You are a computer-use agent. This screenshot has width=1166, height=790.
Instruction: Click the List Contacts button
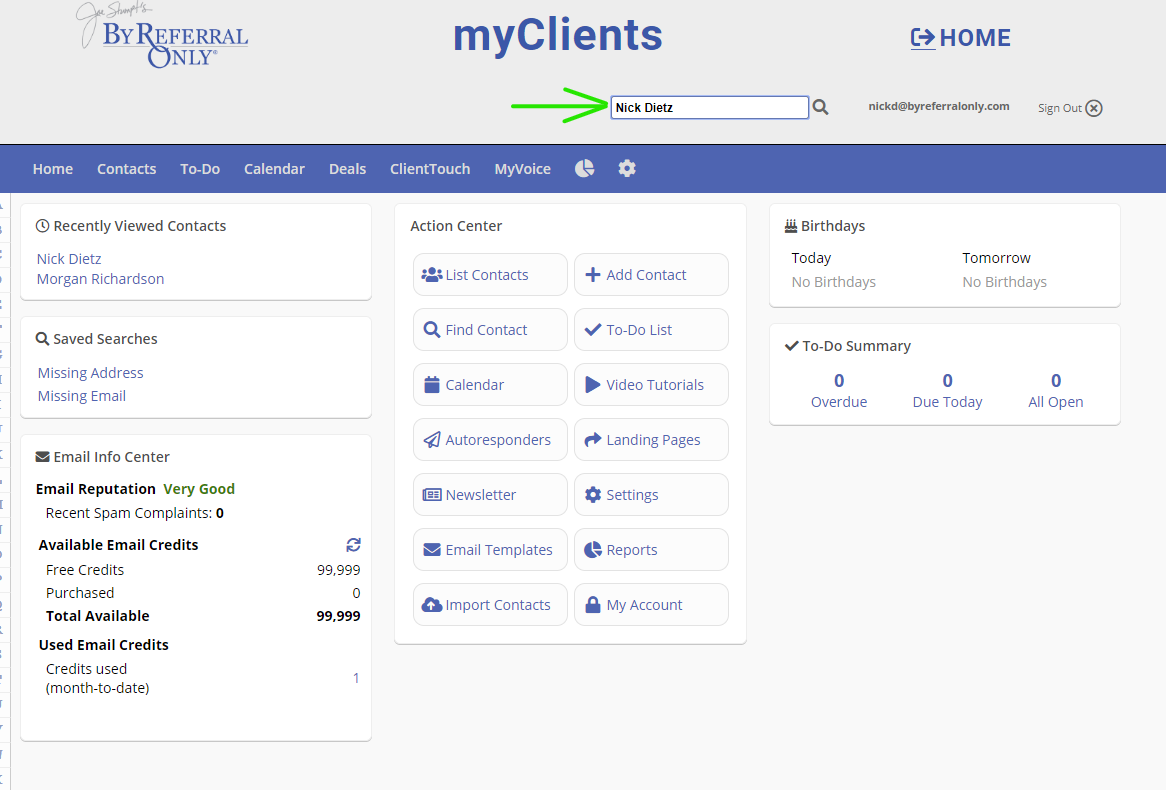pos(490,274)
